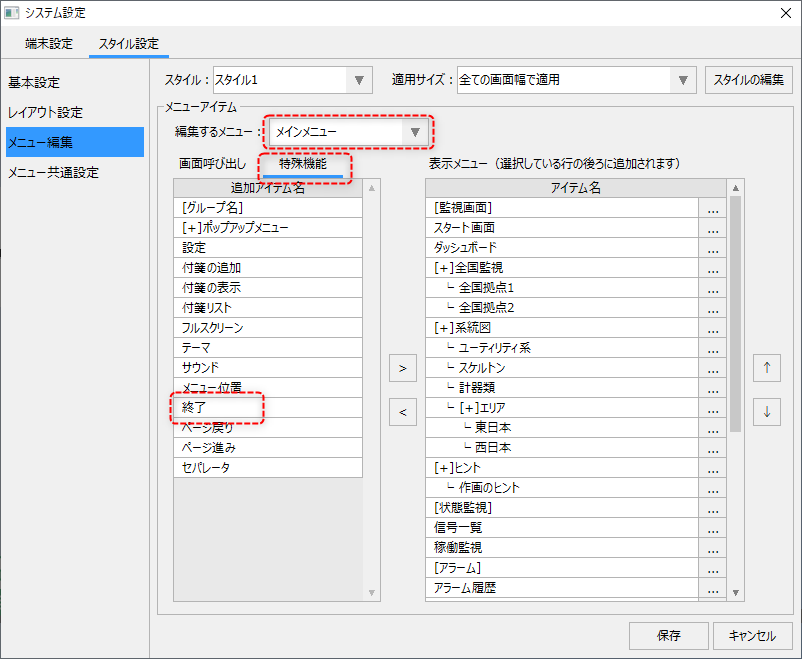The width and height of the screenshot is (802, 659).
Task: Click ellipsis button beside アラーム履歴
Action: [712, 588]
